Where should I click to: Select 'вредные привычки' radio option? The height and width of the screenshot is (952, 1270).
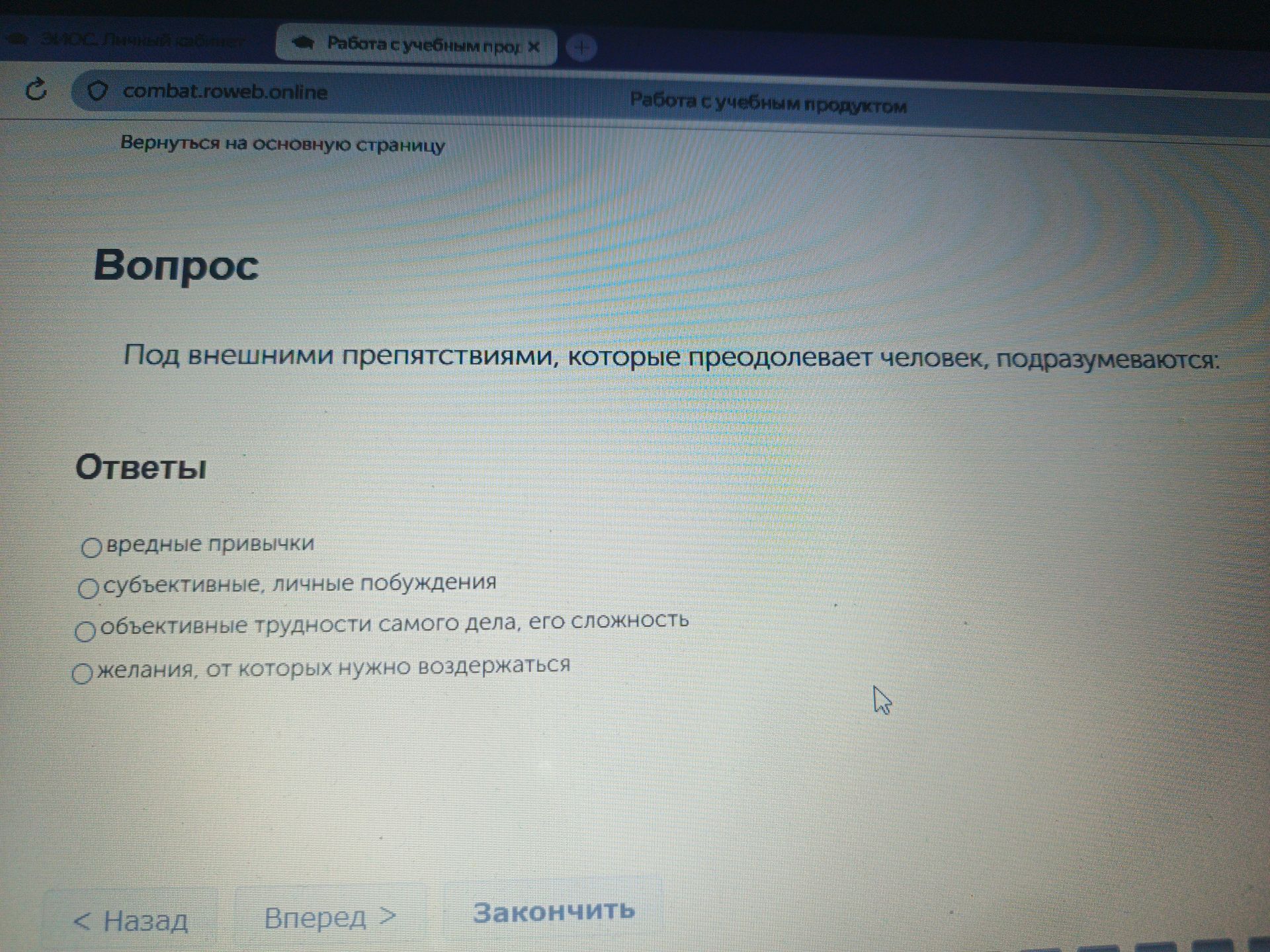click(91, 547)
